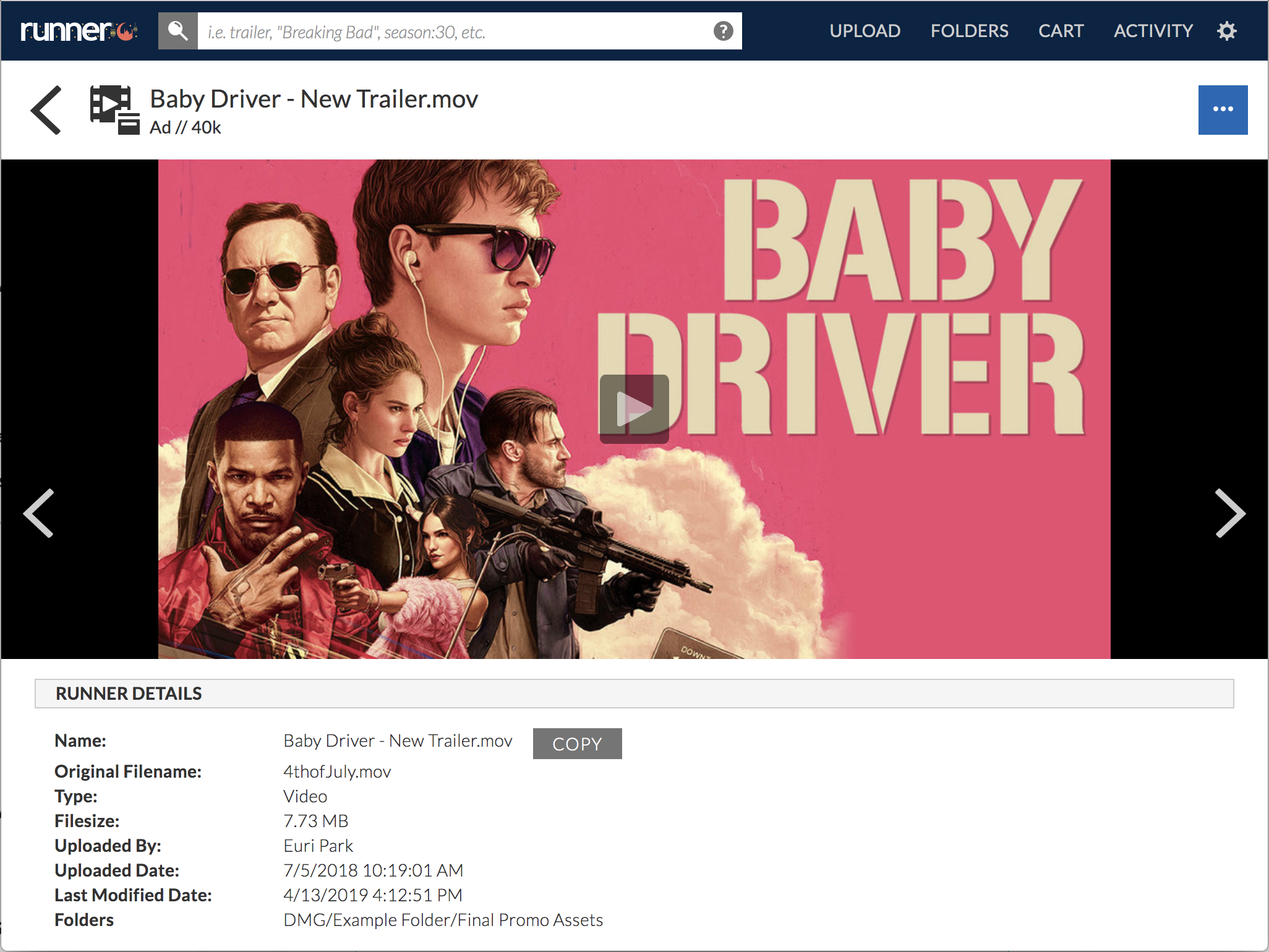This screenshot has height=952, width=1269.
Task: Click the 'Ad // 40k' subtitle
Action: click(x=185, y=127)
